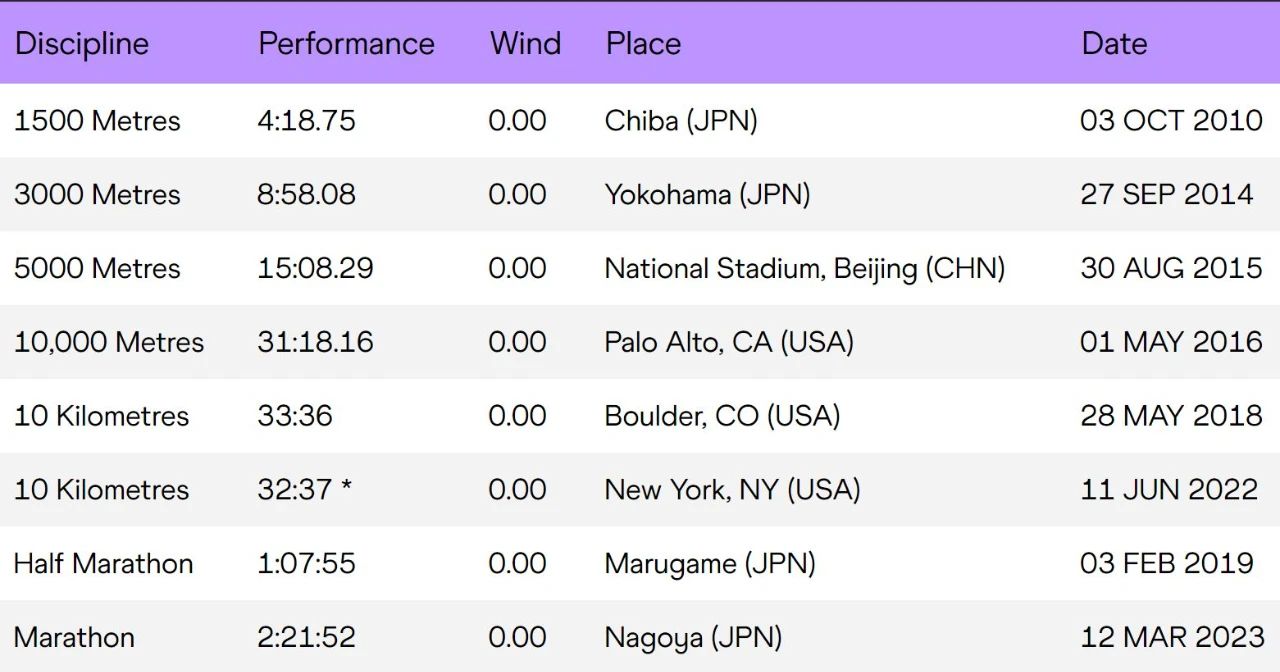1280x672 pixels.
Task: Click the 10,000 Metres discipline entry
Action: pos(108,342)
